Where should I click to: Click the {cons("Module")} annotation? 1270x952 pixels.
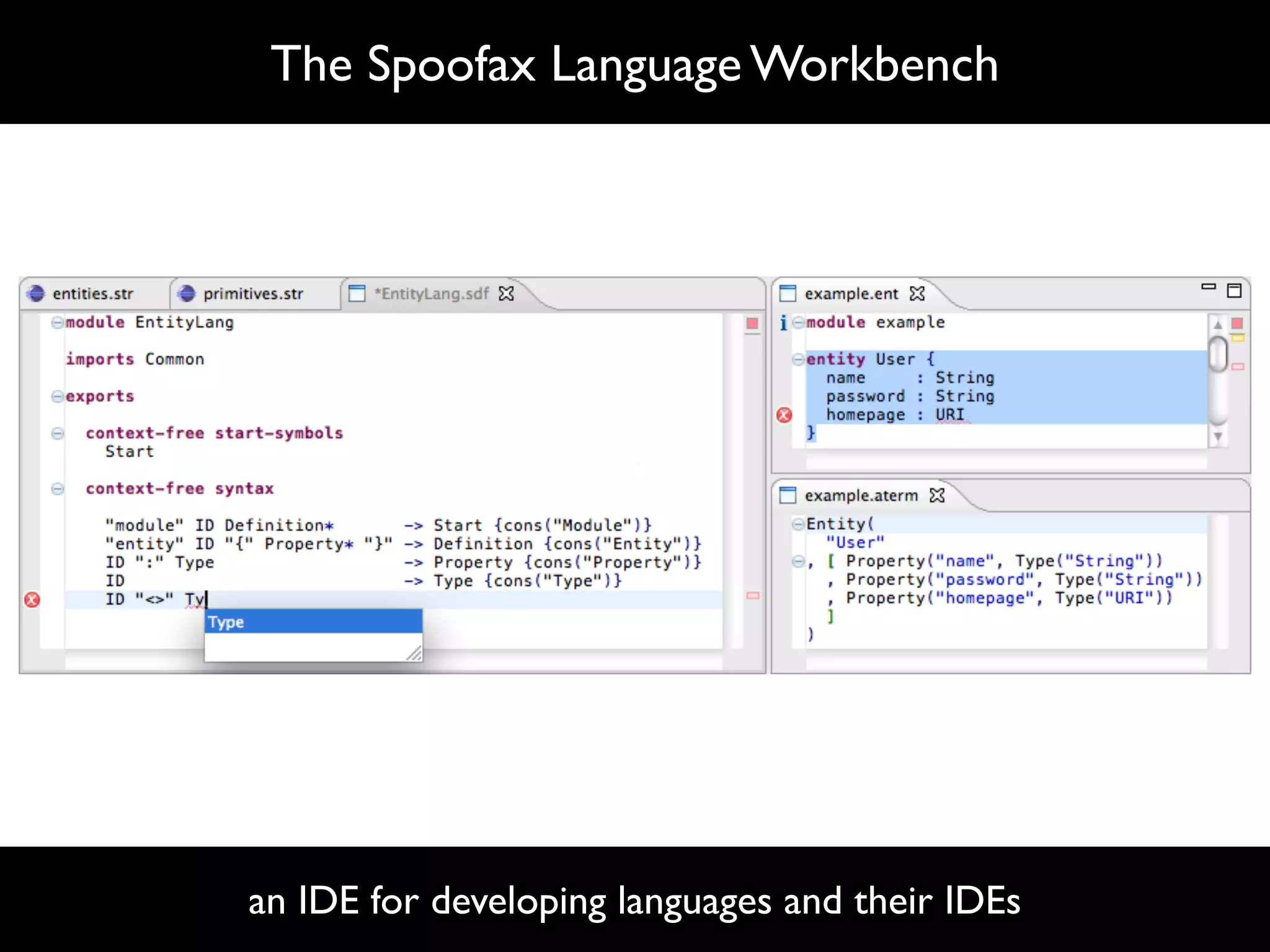click(572, 526)
